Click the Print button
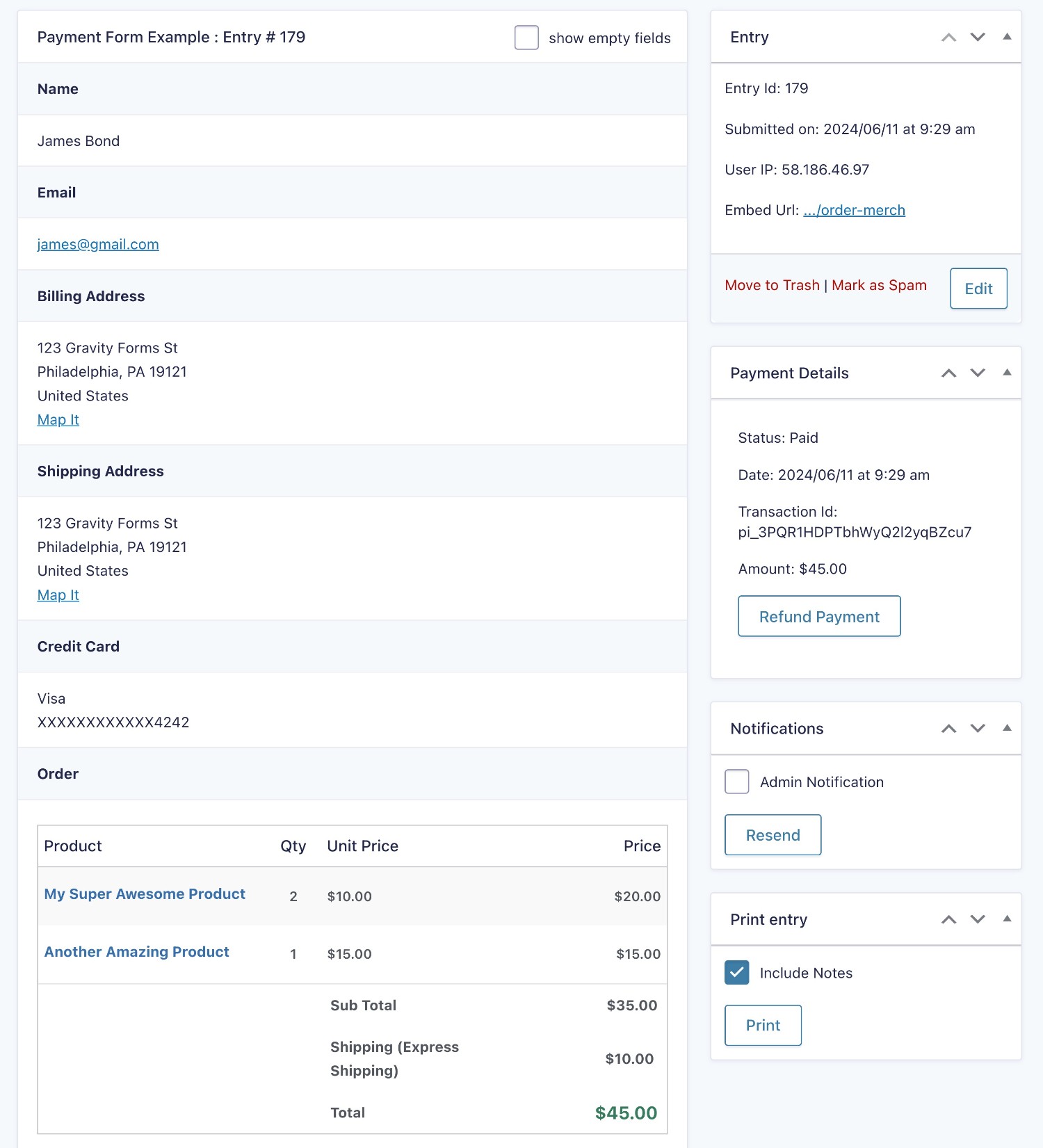This screenshot has height=1148, width=1043. pyautogui.click(x=763, y=1025)
